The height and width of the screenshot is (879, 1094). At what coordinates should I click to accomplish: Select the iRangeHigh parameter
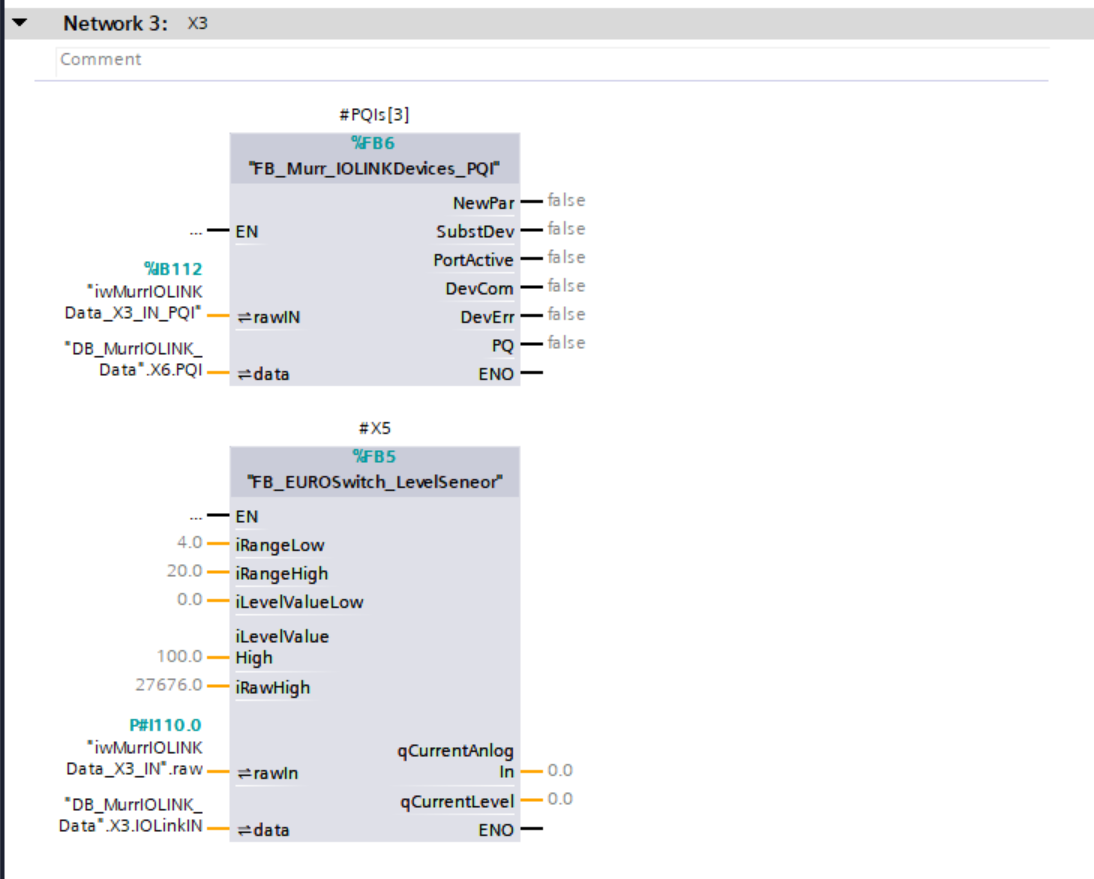point(282,574)
